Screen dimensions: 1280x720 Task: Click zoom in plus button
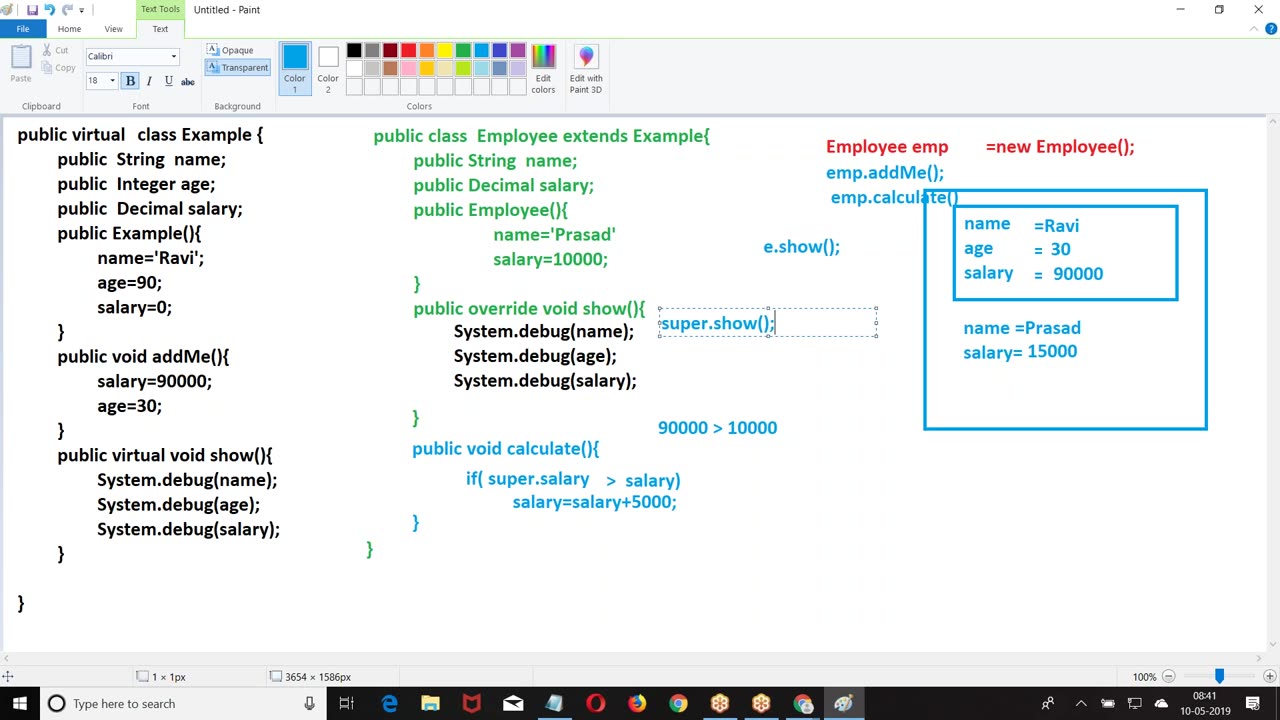click(1270, 677)
